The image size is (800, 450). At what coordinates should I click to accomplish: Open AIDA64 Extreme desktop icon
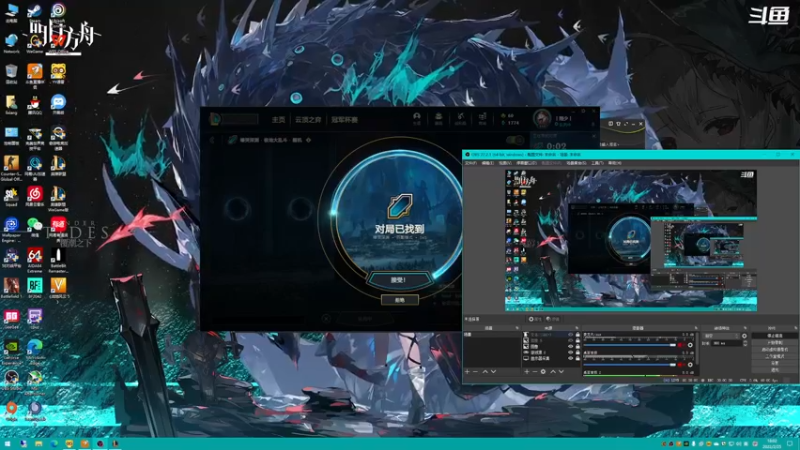35,259
